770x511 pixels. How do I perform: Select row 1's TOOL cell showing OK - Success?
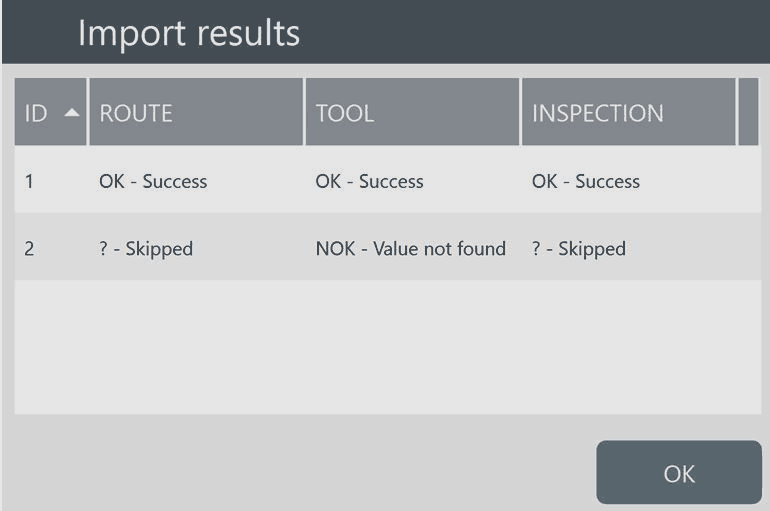coord(370,182)
